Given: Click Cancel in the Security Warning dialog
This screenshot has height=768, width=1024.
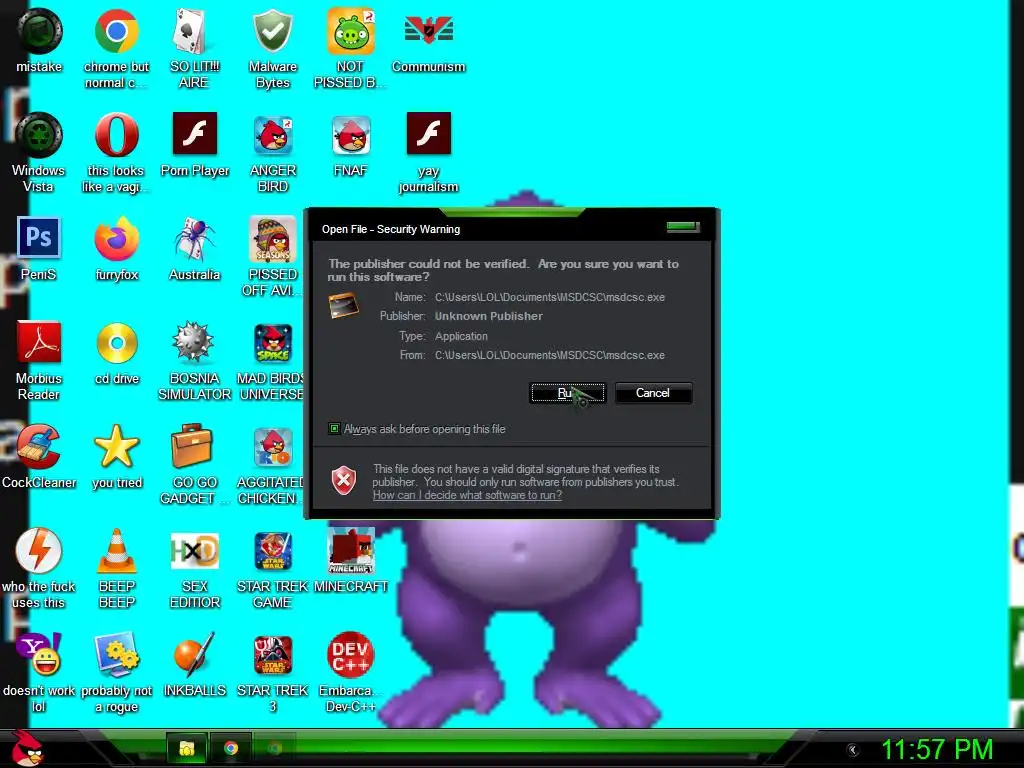Looking at the screenshot, I should point(653,393).
